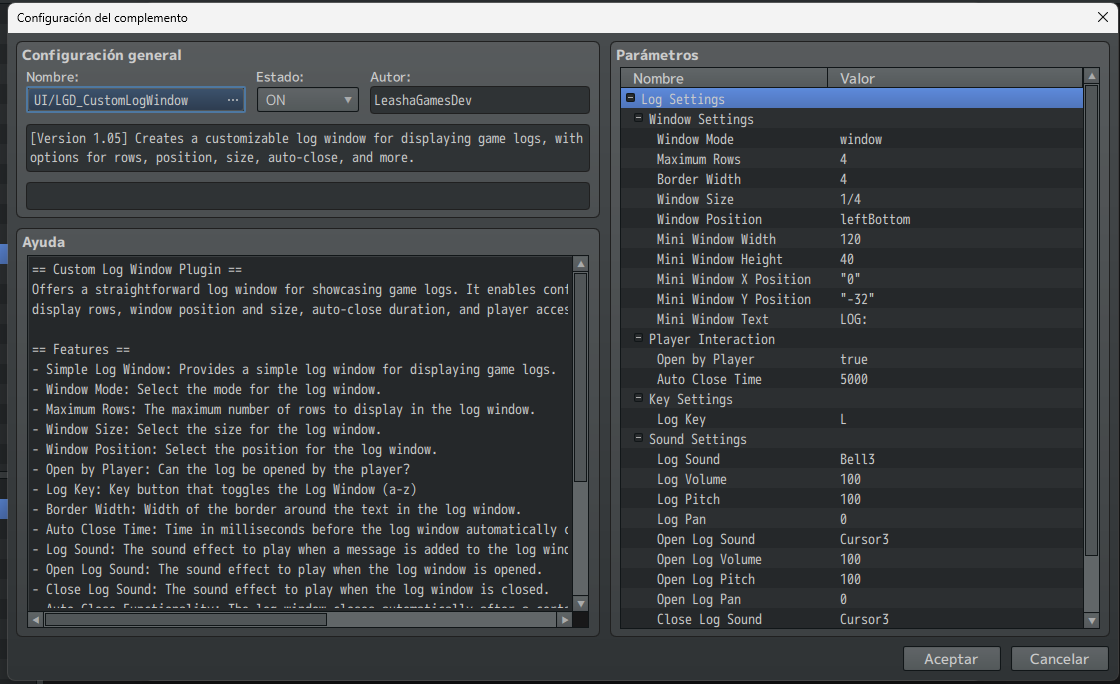The height and width of the screenshot is (684, 1120).
Task: Select the Auto Close Time row
Action: coord(852,379)
